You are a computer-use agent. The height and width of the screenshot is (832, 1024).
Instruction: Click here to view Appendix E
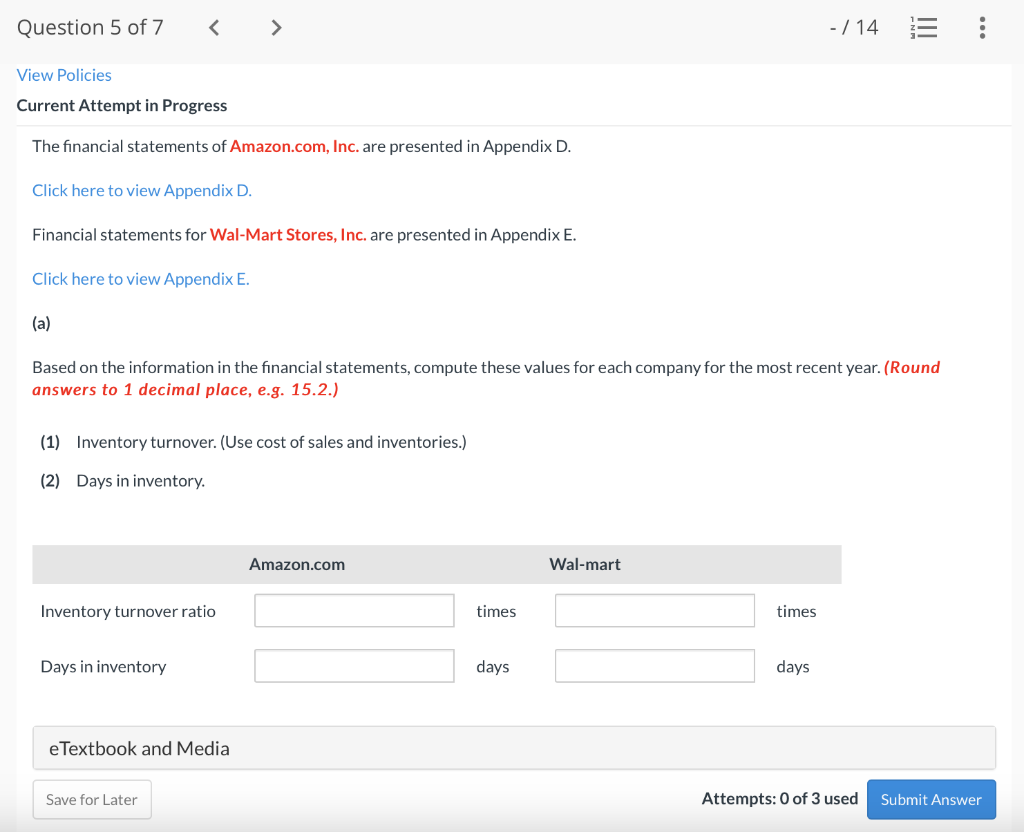pyautogui.click(x=140, y=279)
